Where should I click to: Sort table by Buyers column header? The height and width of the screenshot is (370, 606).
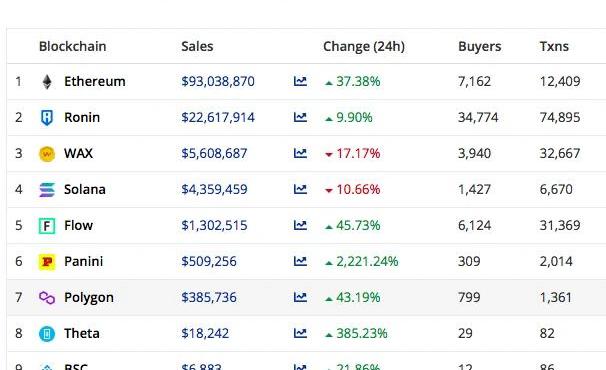pyautogui.click(x=480, y=46)
